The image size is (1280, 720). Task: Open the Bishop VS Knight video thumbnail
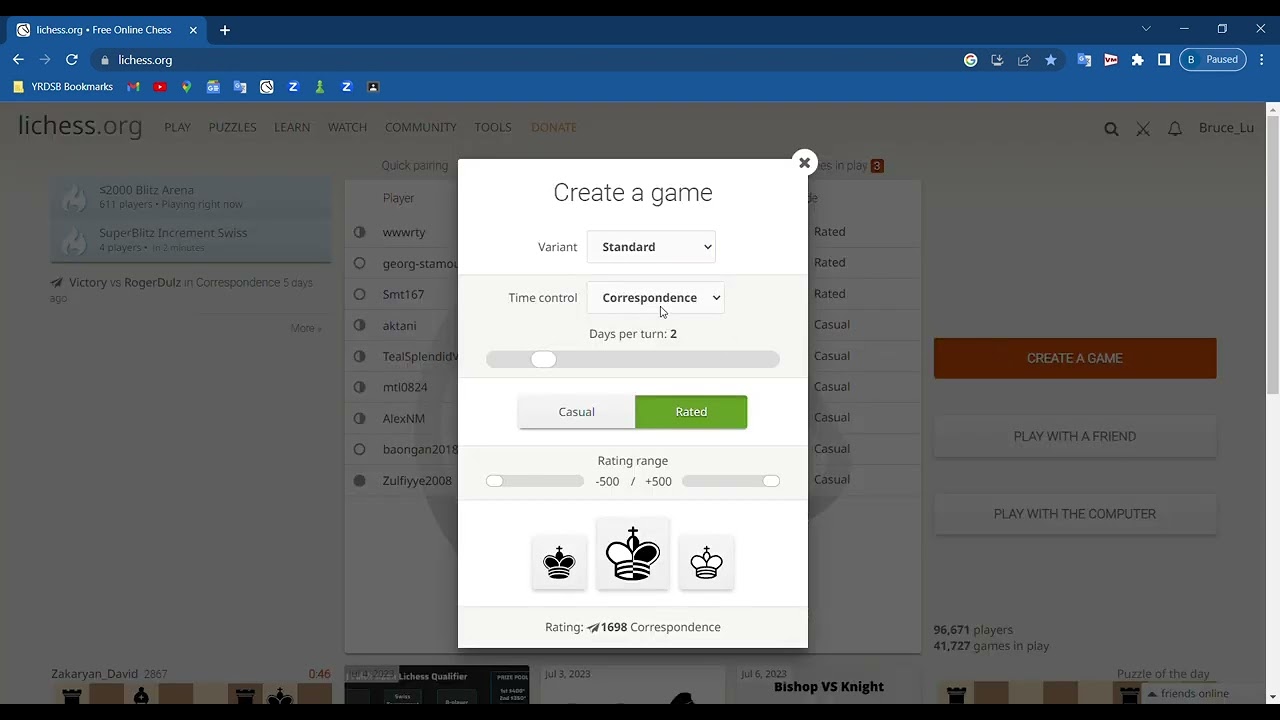pos(827,686)
